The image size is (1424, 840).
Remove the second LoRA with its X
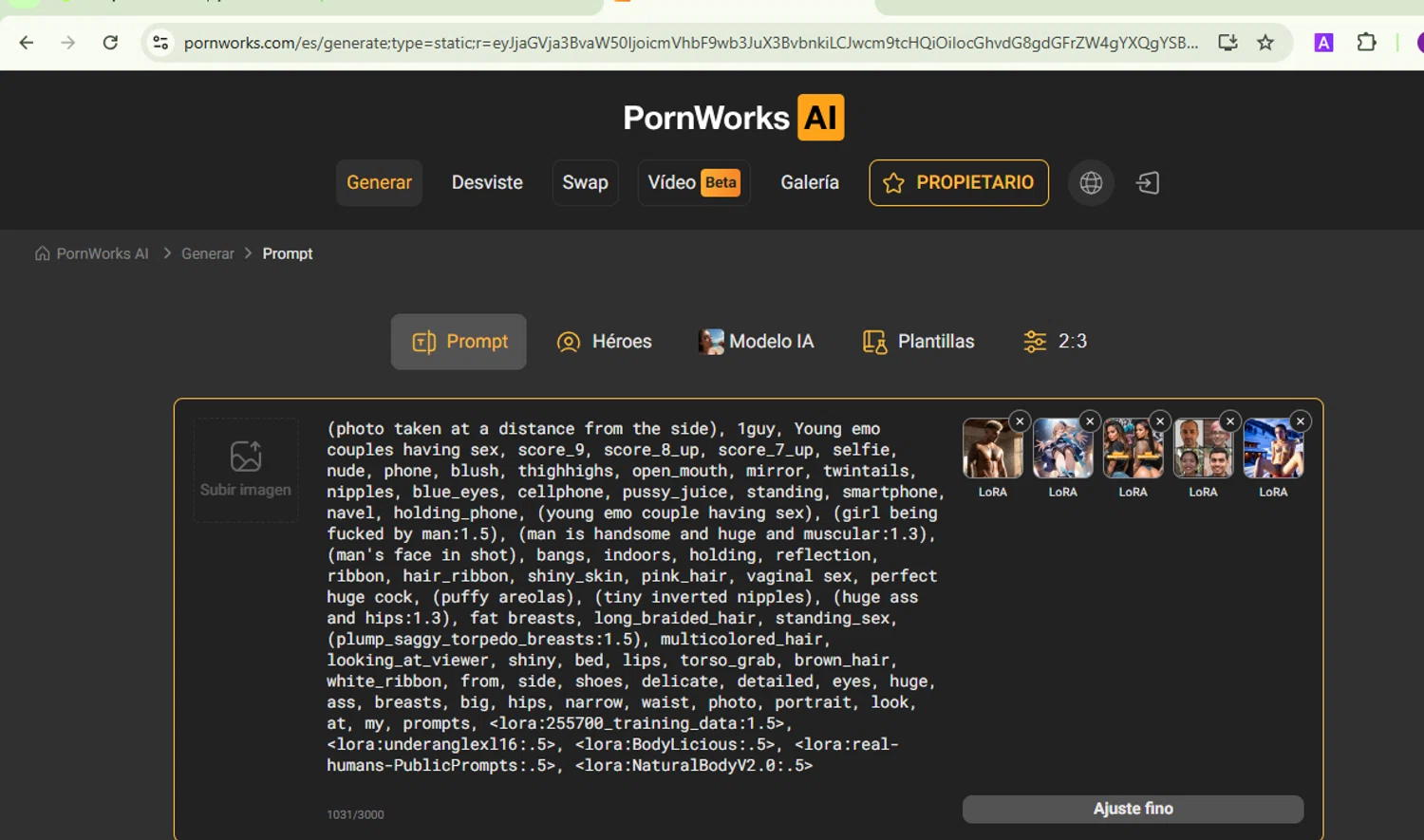click(x=1090, y=421)
